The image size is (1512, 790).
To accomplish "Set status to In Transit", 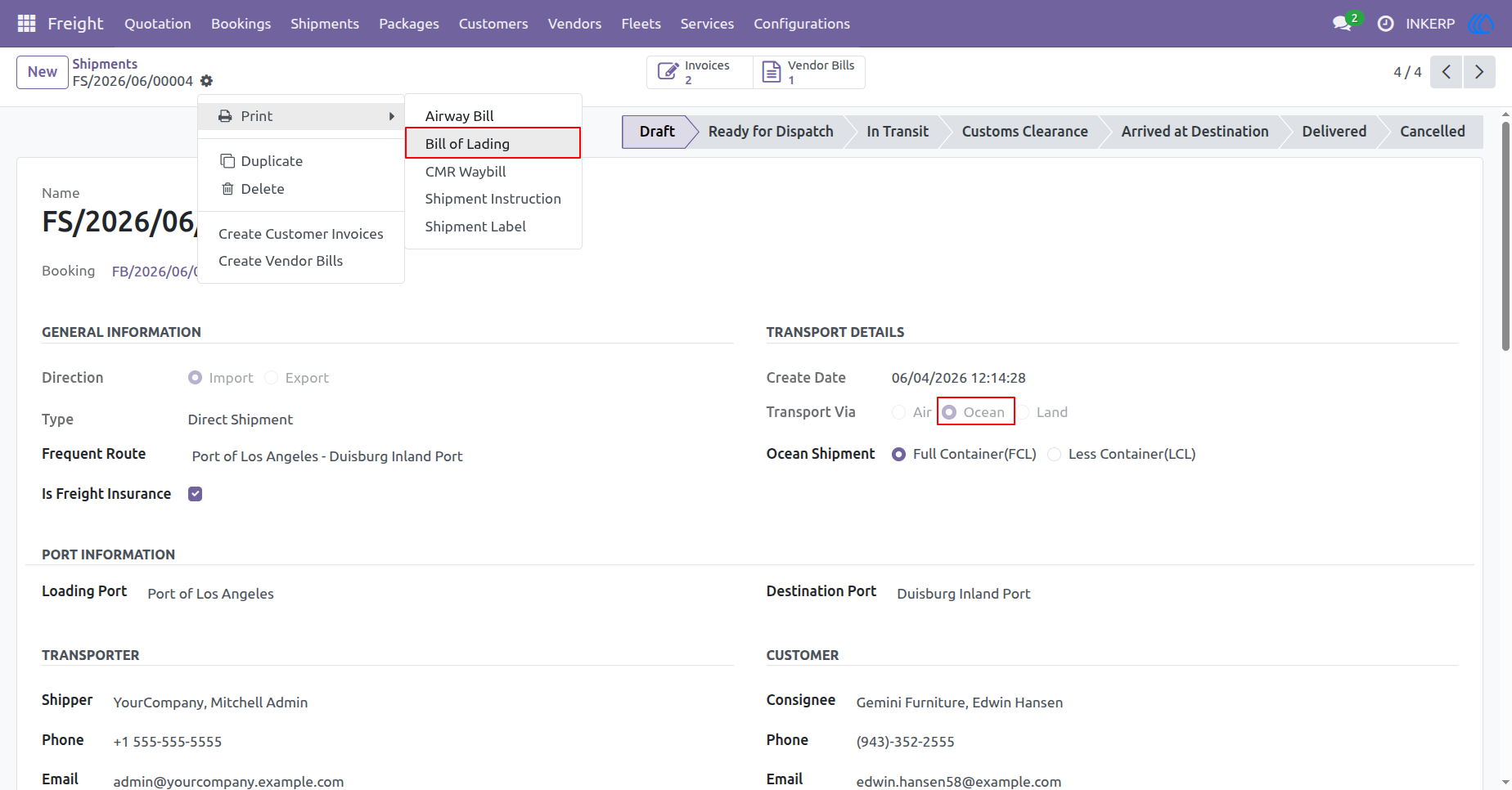I will tap(898, 132).
